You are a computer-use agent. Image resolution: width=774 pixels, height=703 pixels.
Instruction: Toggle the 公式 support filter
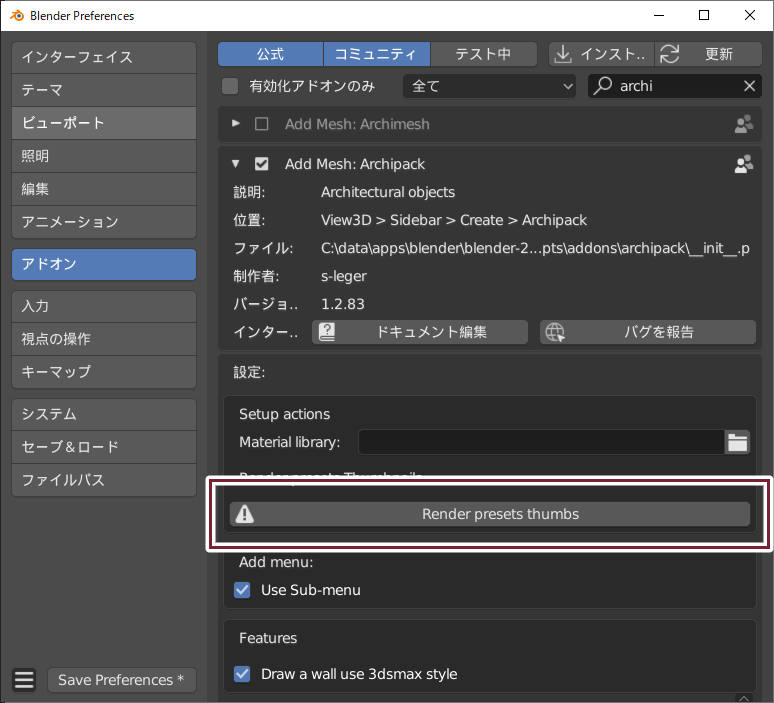click(271, 54)
